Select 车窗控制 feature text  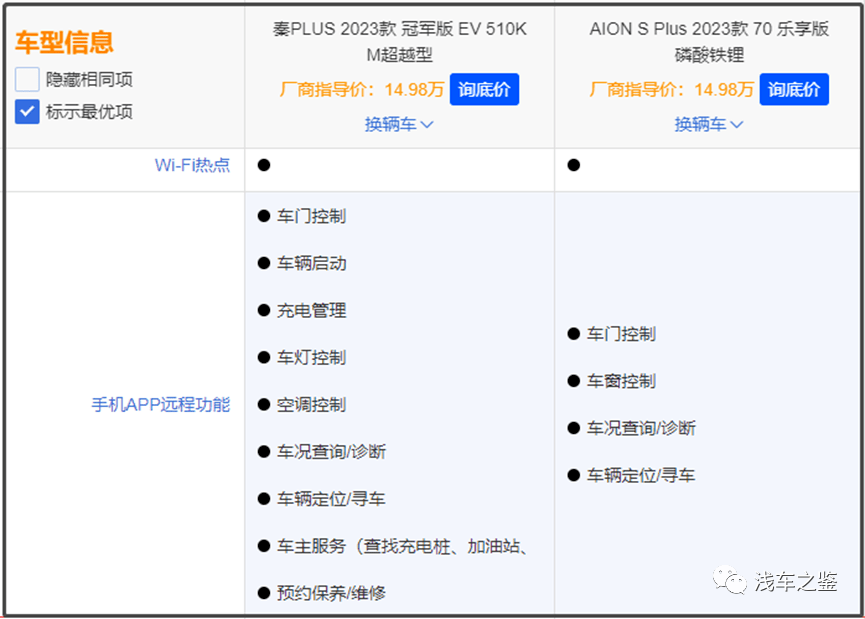click(621, 381)
